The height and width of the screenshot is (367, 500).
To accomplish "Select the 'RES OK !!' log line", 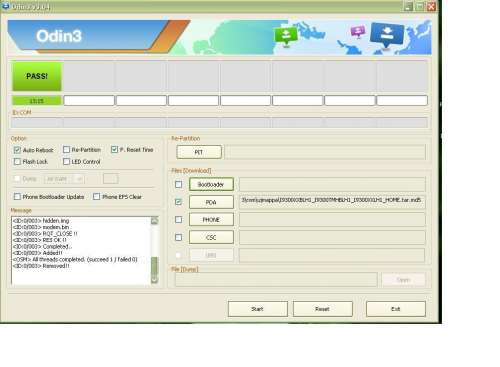I will pos(39,240).
